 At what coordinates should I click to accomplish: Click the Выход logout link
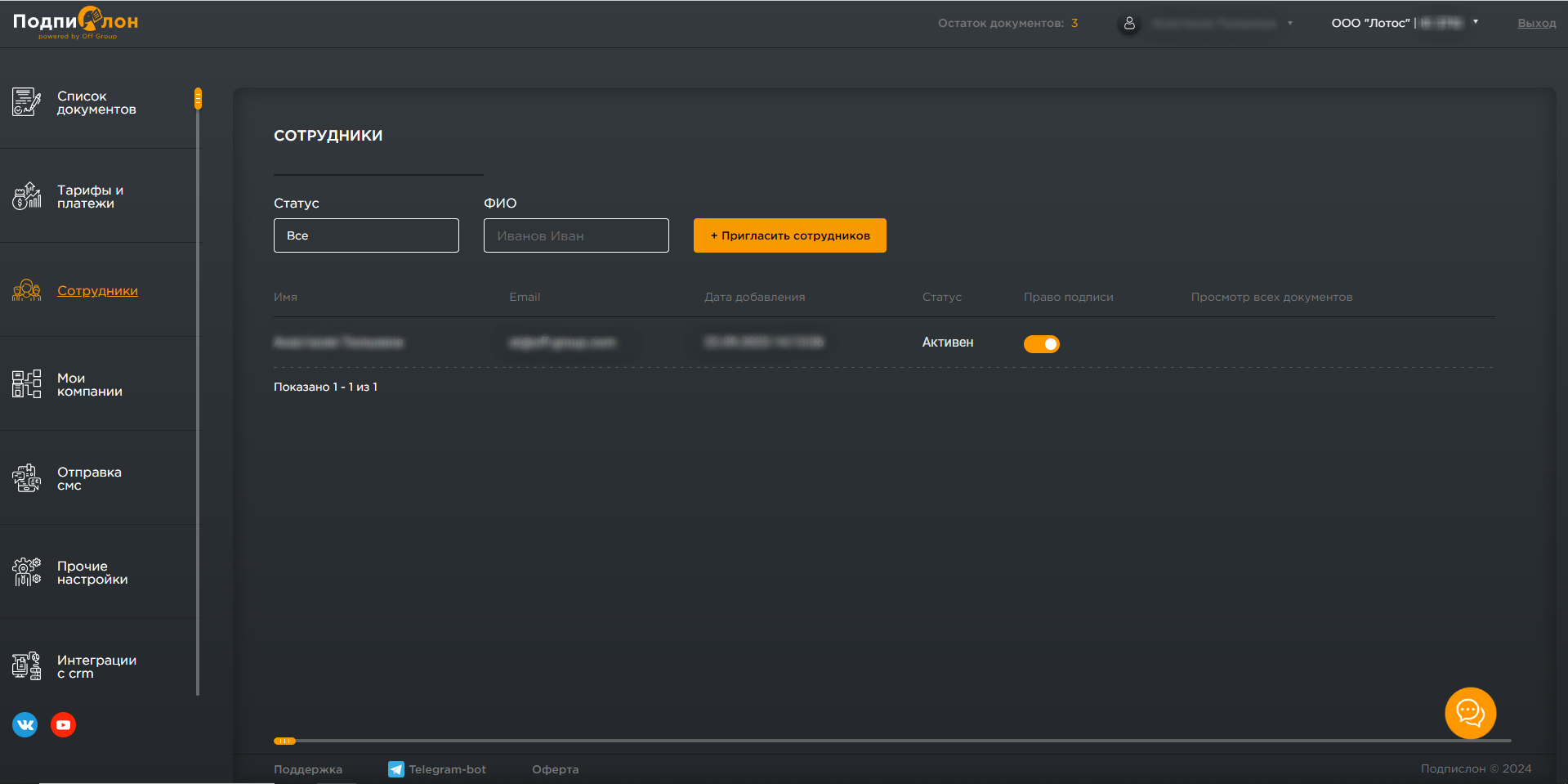[1537, 23]
